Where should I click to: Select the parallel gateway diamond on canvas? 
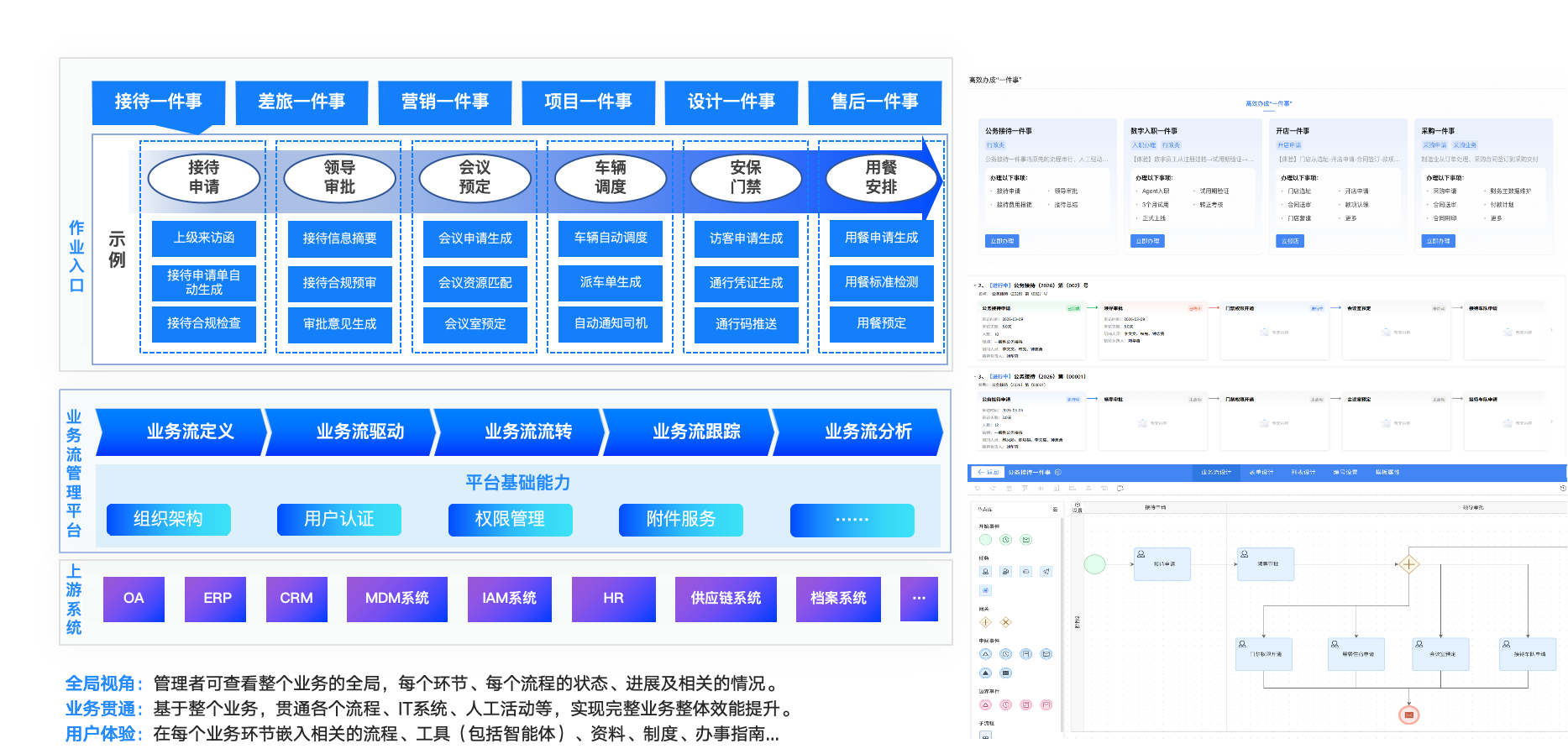tap(1408, 564)
